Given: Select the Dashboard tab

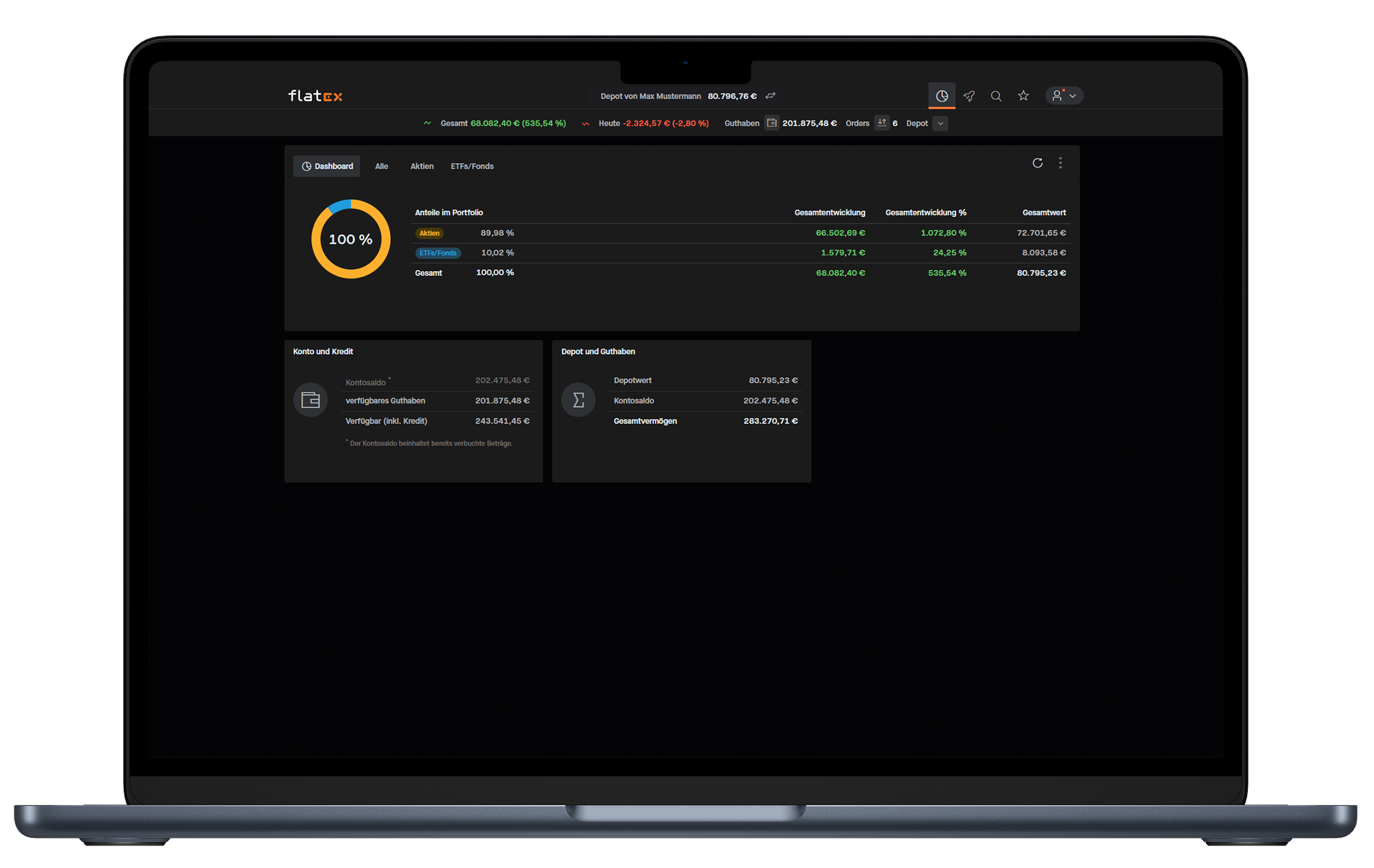Looking at the screenshot, I should [327, 166].
